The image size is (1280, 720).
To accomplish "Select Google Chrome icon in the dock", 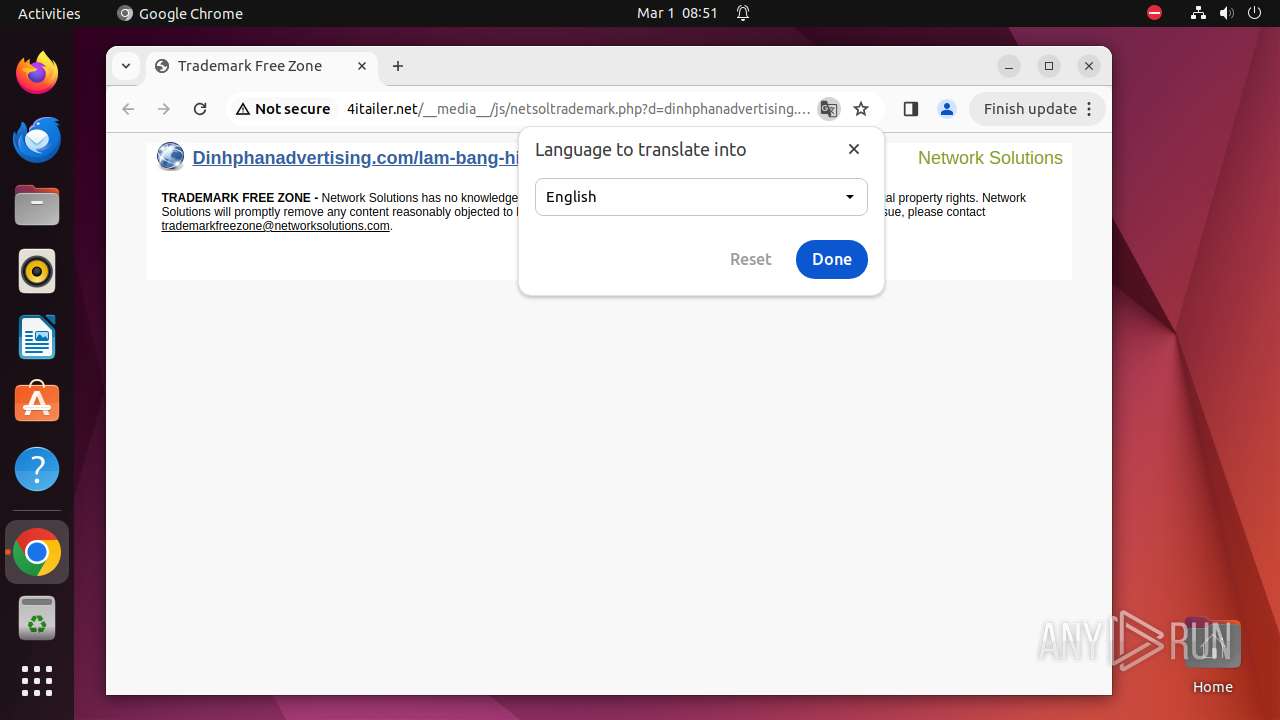I will point(37,552).
